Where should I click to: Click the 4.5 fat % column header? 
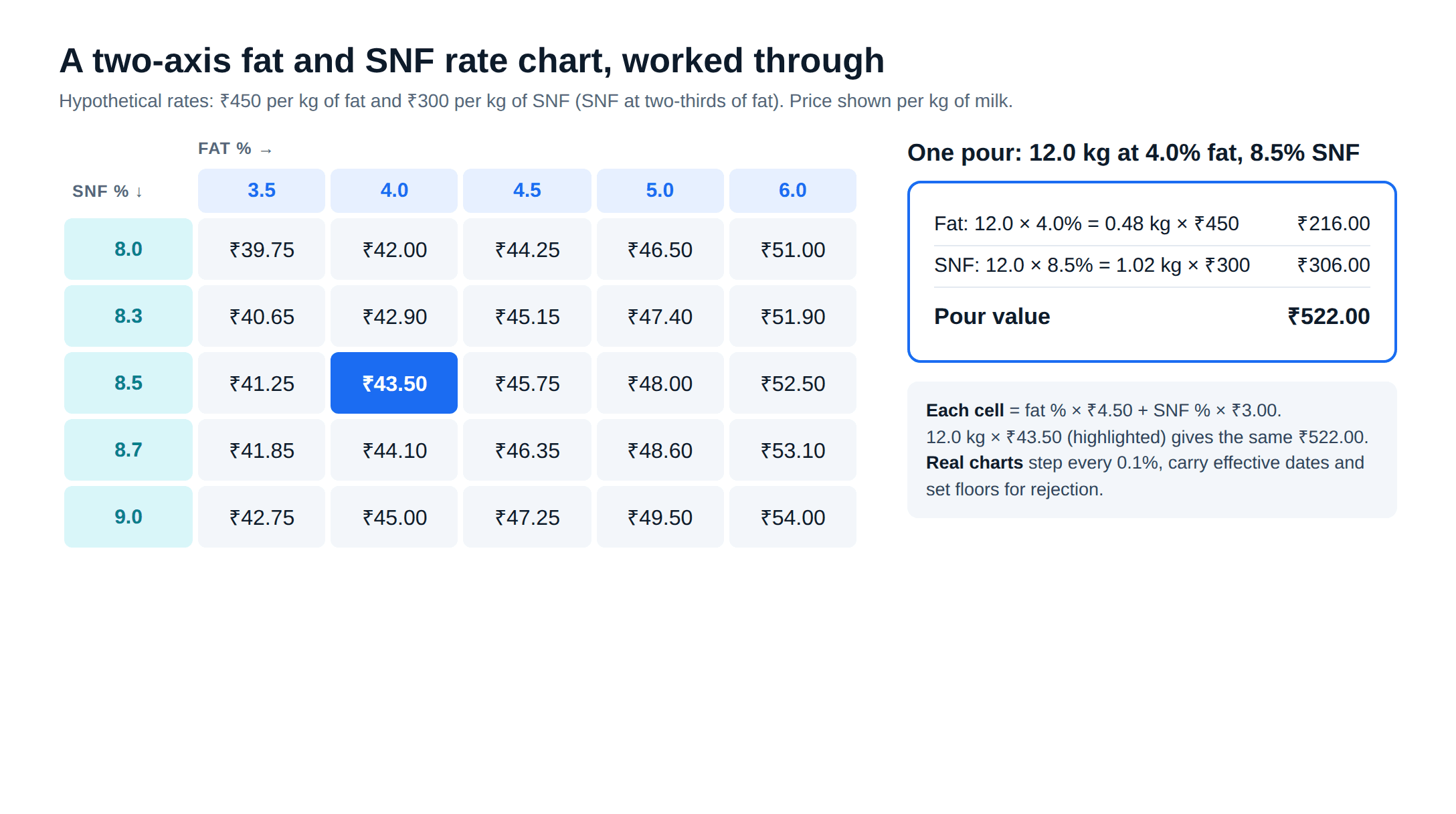point(527,191)
